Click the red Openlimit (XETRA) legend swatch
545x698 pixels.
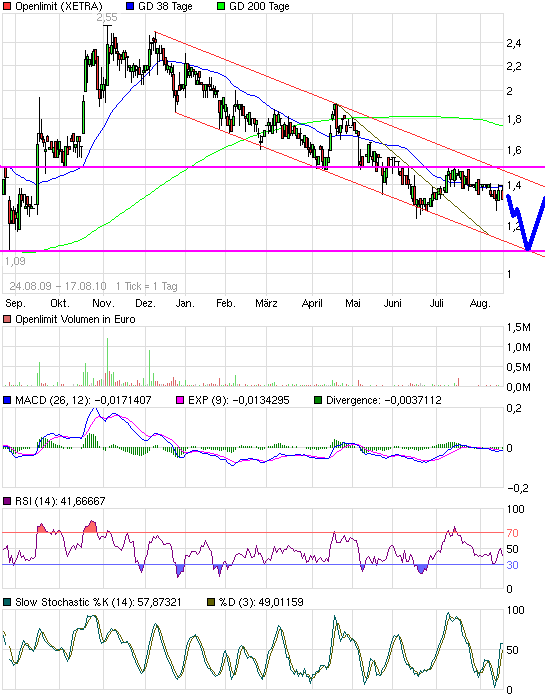(7, 7)
